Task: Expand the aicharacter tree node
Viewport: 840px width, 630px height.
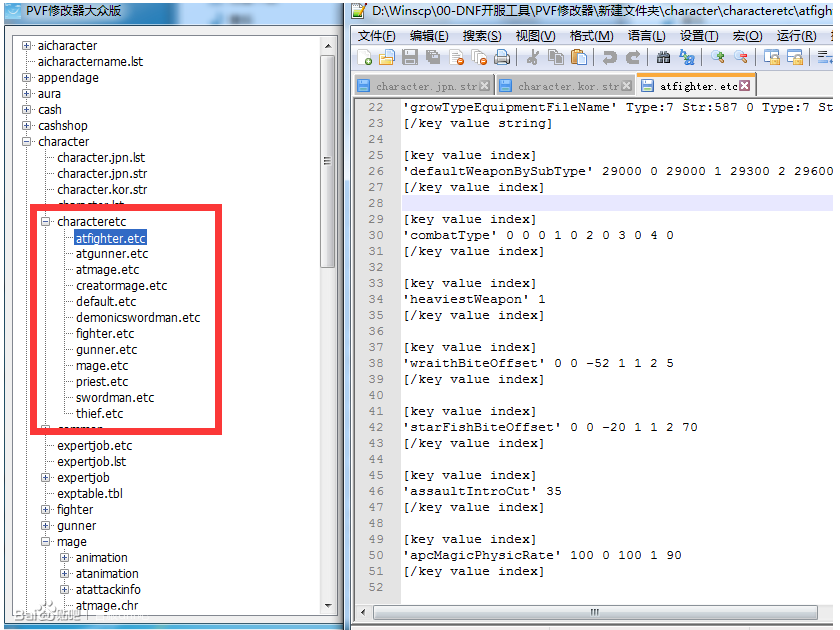Action: click(x=27, y=46)
